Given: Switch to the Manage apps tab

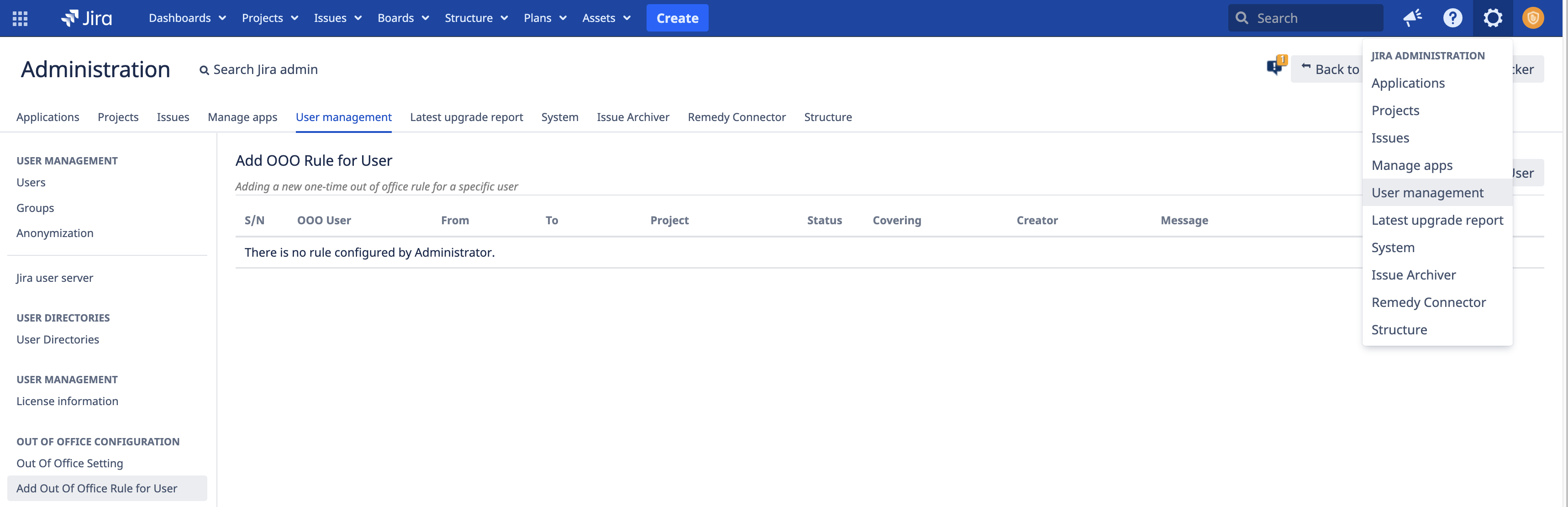Looking at the screenshot, I should point(242,117).
